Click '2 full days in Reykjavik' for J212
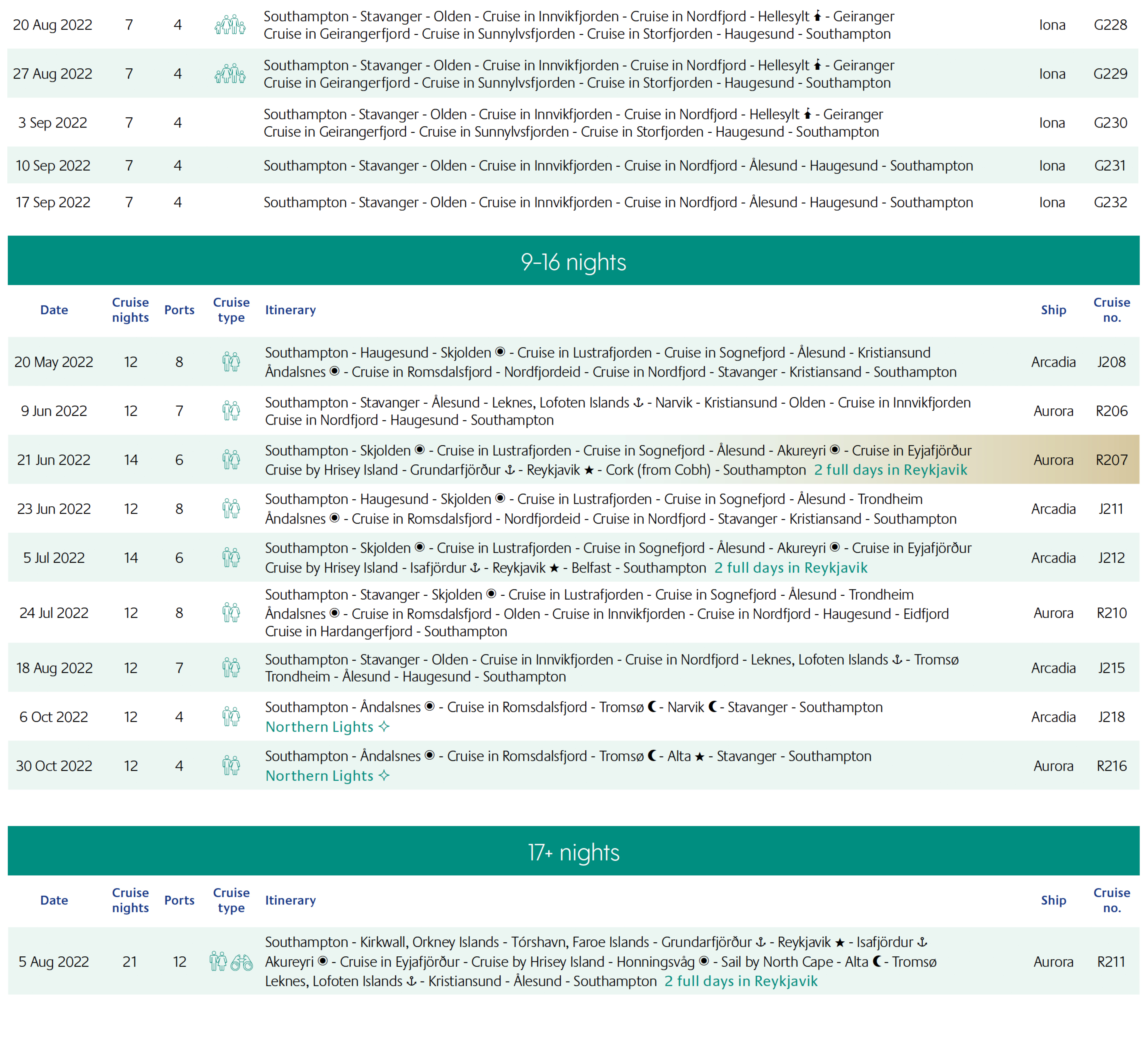This screenshot has height=1042, width=1148. coord(791,567)
